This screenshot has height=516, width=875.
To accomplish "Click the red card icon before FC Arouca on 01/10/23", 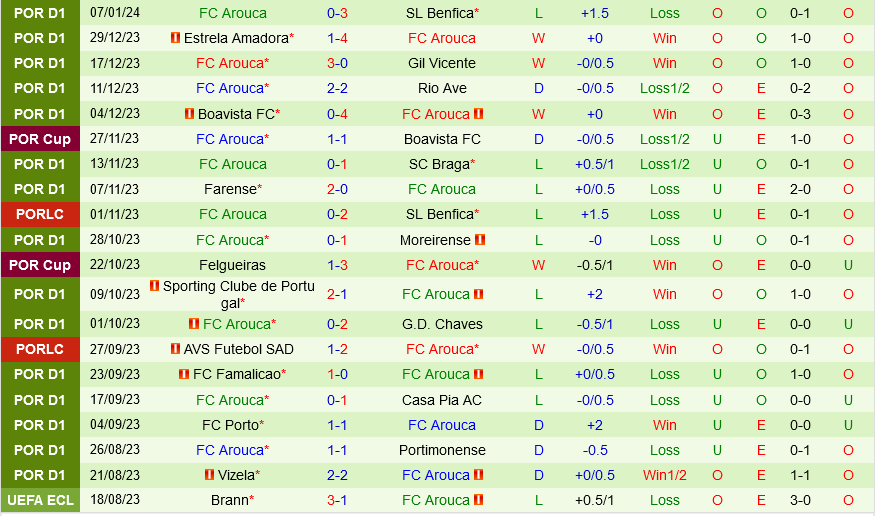I will pos(194,324).
